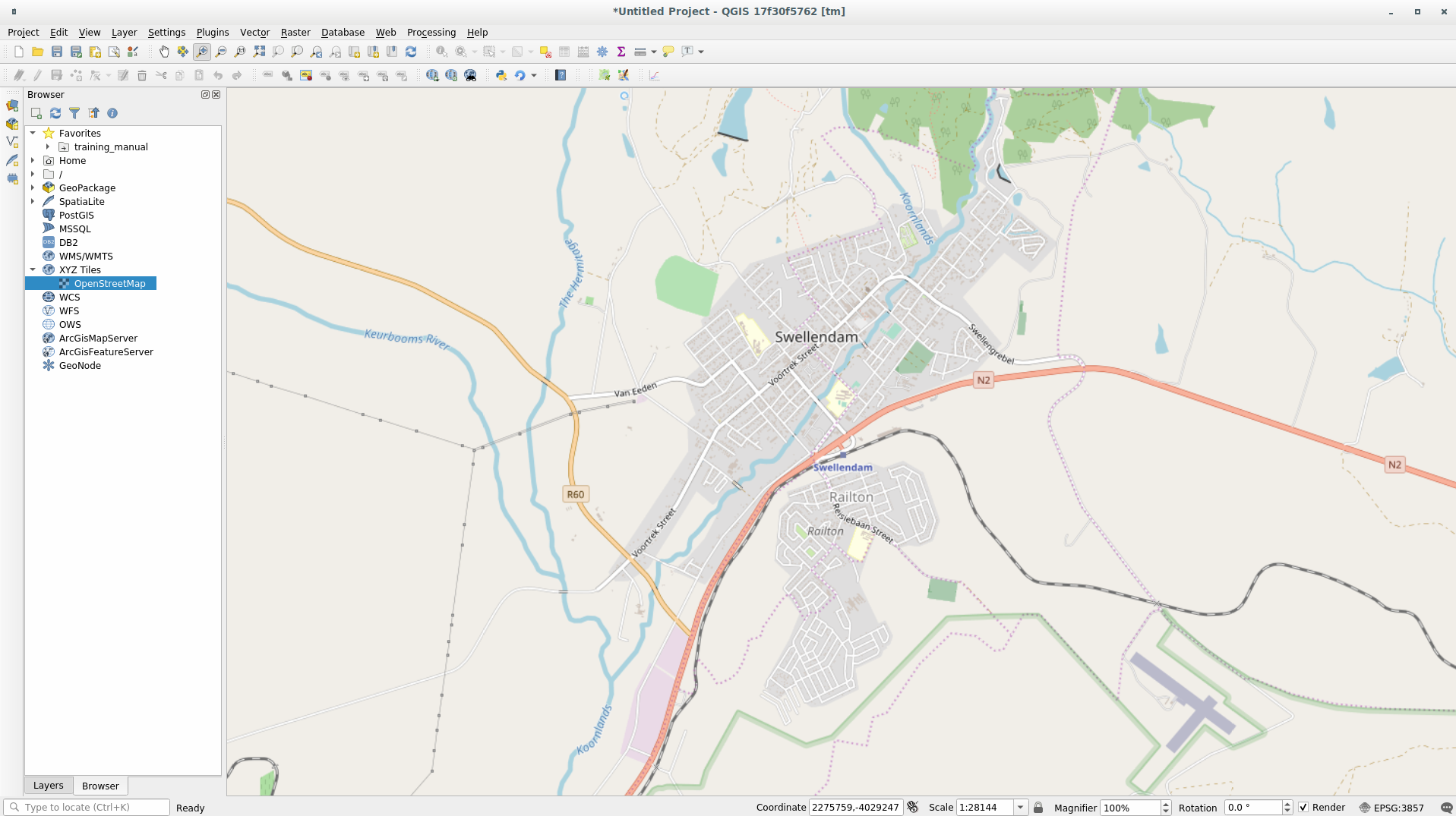Click the Zoom Out magnifier tool
The height and width of the screenshot is (816, 1456).
coord(221,52)
